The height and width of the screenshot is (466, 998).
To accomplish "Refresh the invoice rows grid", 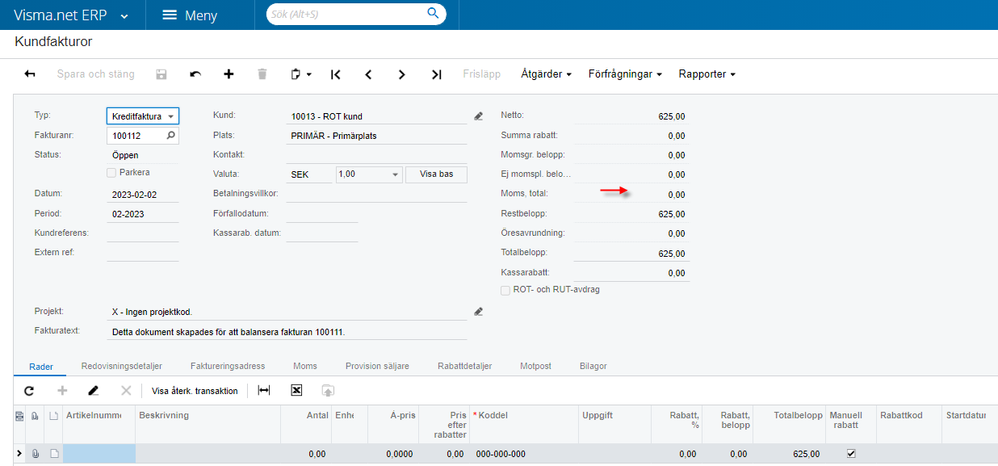I will pyautogui.click(x=29, y=391).
